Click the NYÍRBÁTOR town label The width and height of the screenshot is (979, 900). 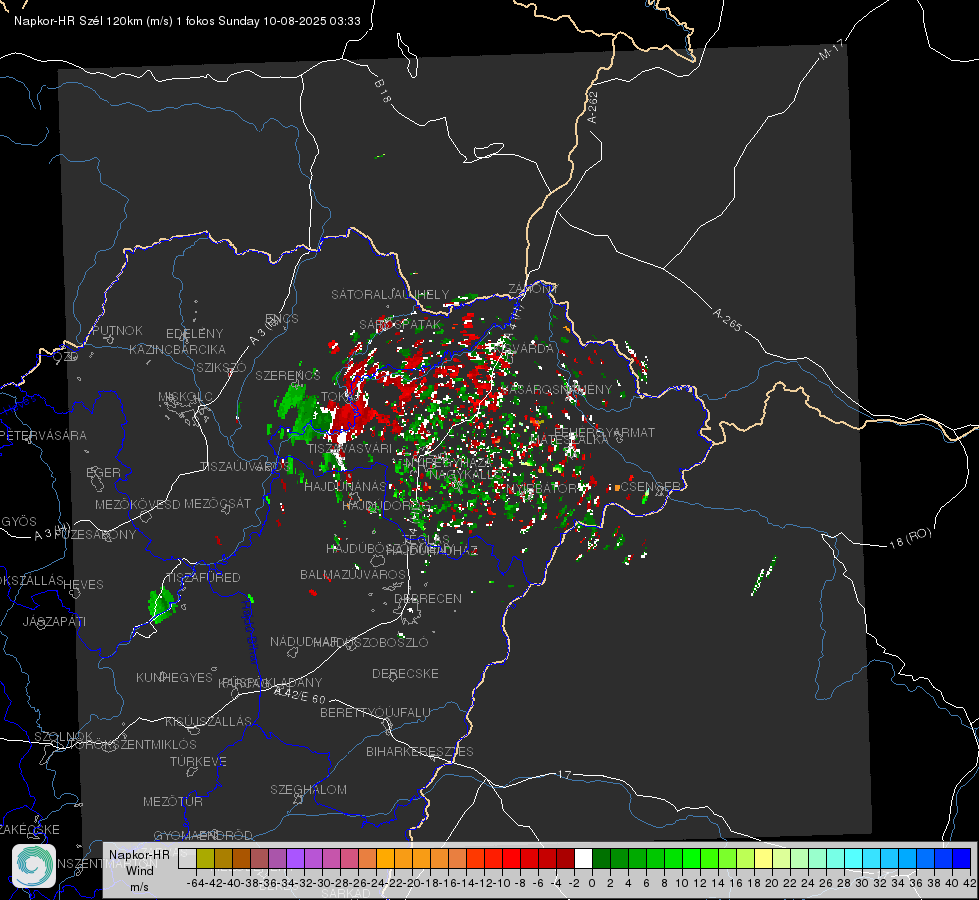[x=543, y=488]
